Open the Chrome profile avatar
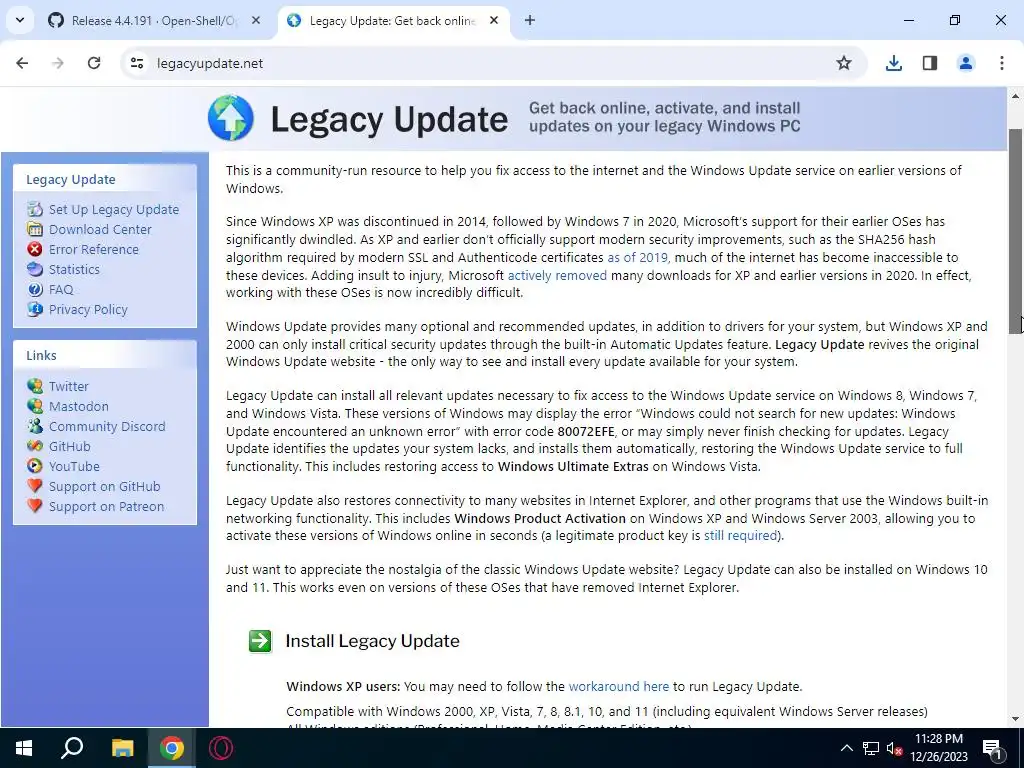Viewport: 1024px width, 768px height. (x=966, y=63)
